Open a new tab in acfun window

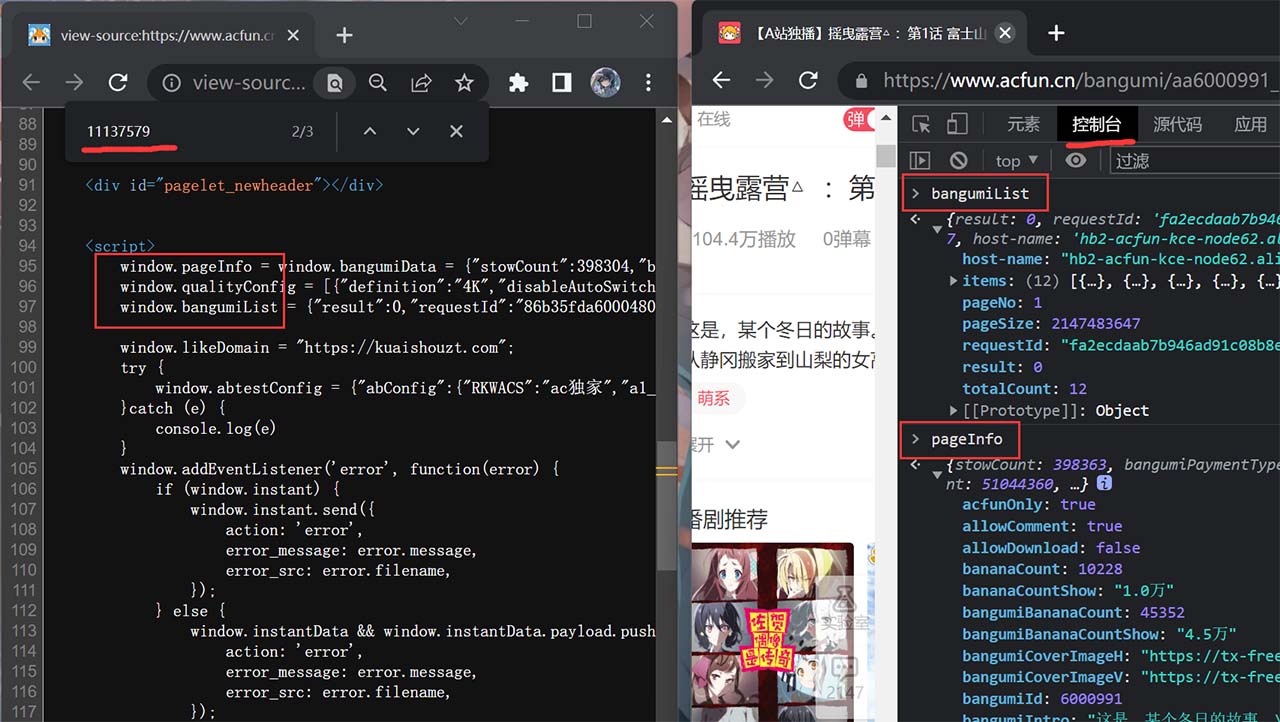pos(1056,33)
